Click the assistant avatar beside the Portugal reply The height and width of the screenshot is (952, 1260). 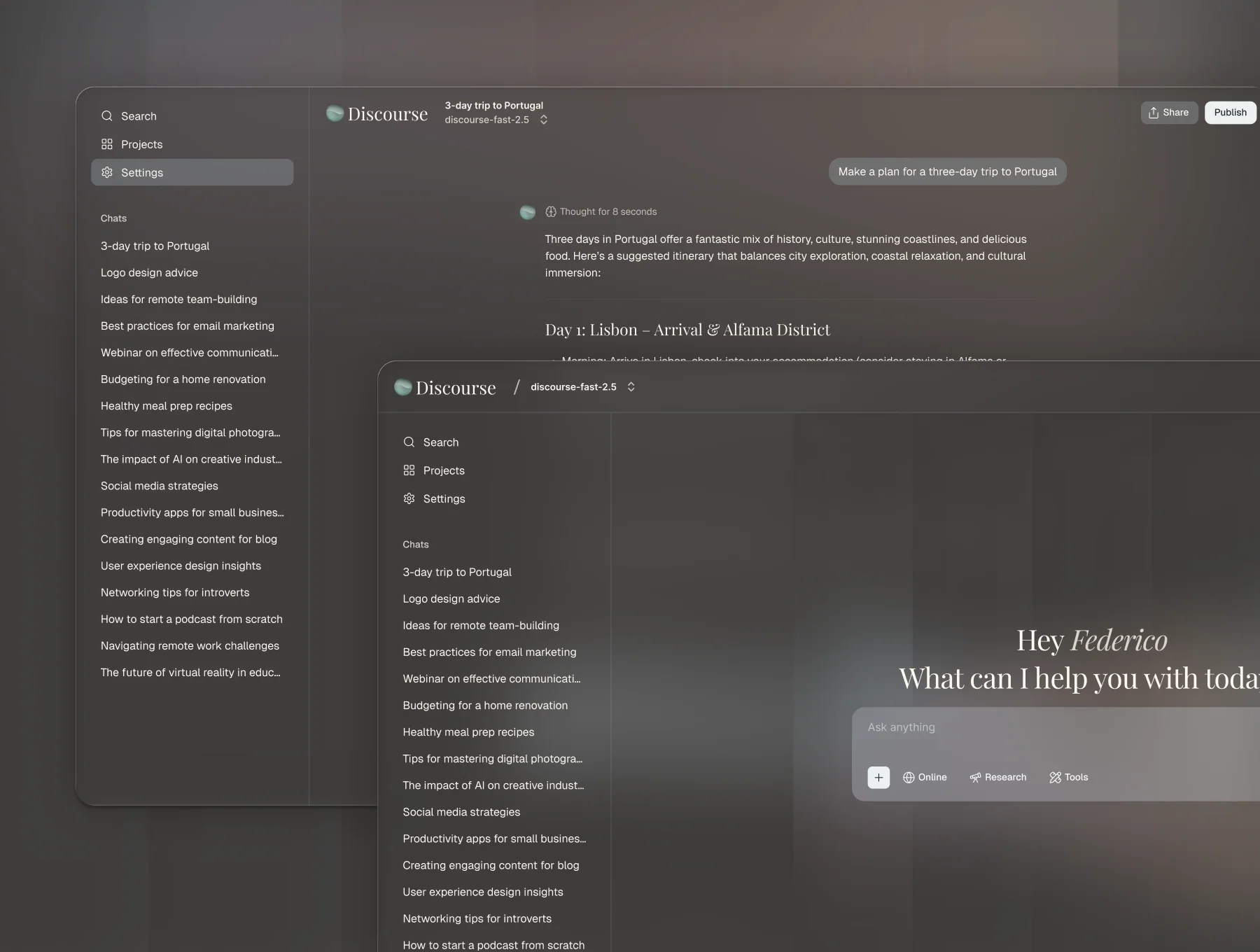pyautogui.click(x=528, y=212)
